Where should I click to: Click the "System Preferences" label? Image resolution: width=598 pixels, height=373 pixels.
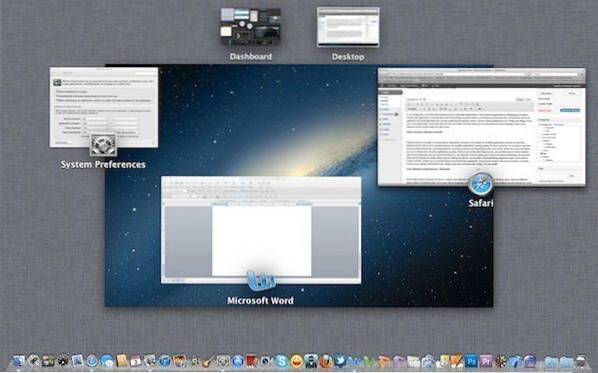point(103,164)
